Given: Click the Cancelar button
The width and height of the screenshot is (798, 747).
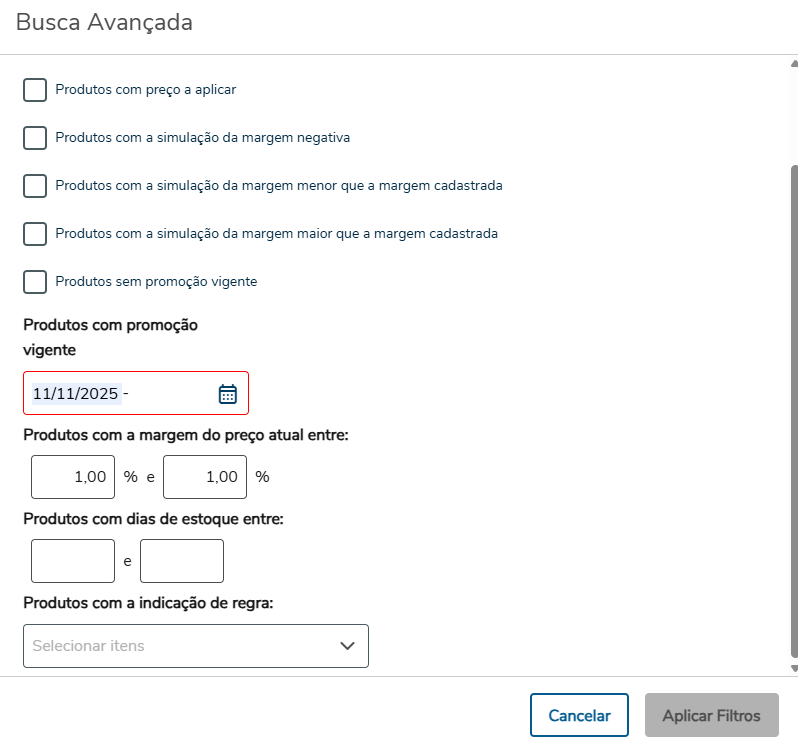Looking at the screenshot, I should tap(579, 715).
